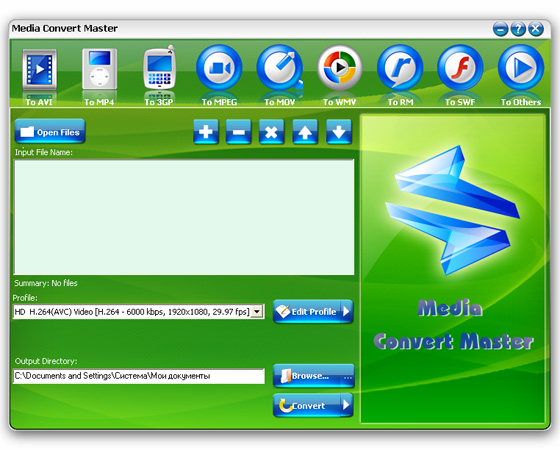Image resolution: width=560 pixels, height=450 pixels.
Task: Click Browse to choose output folder
Action: pos(314,376)
